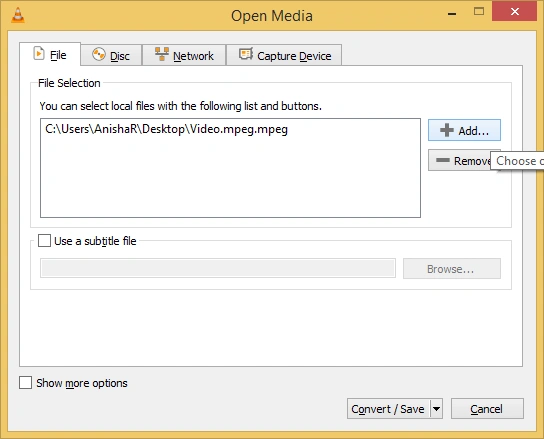Switch to the Disc tab
The width and height of the screenshot is (544, 439).
pyautogui.click(x=111, y=55)
